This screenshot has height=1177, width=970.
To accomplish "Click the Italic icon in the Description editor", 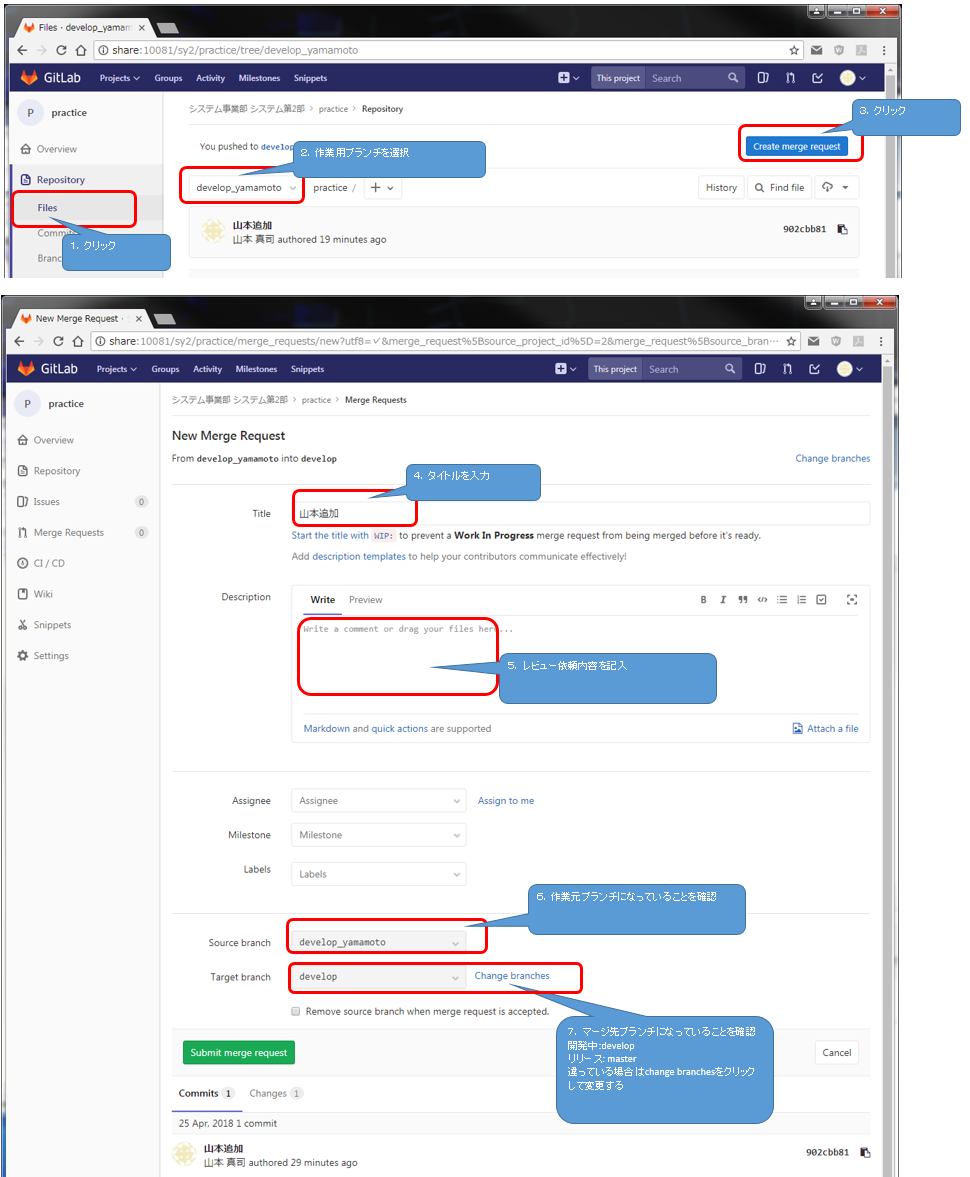I will pos(723,600).
